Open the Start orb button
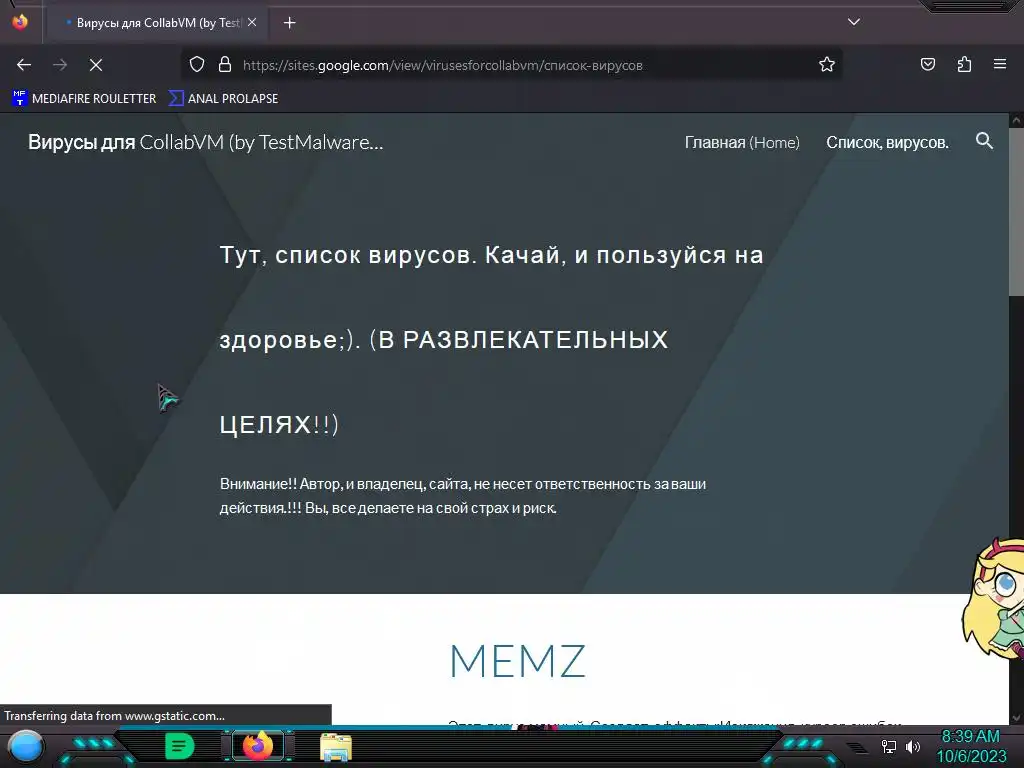The width and height of the screenshot is (1024, 768). coord(26,746)
